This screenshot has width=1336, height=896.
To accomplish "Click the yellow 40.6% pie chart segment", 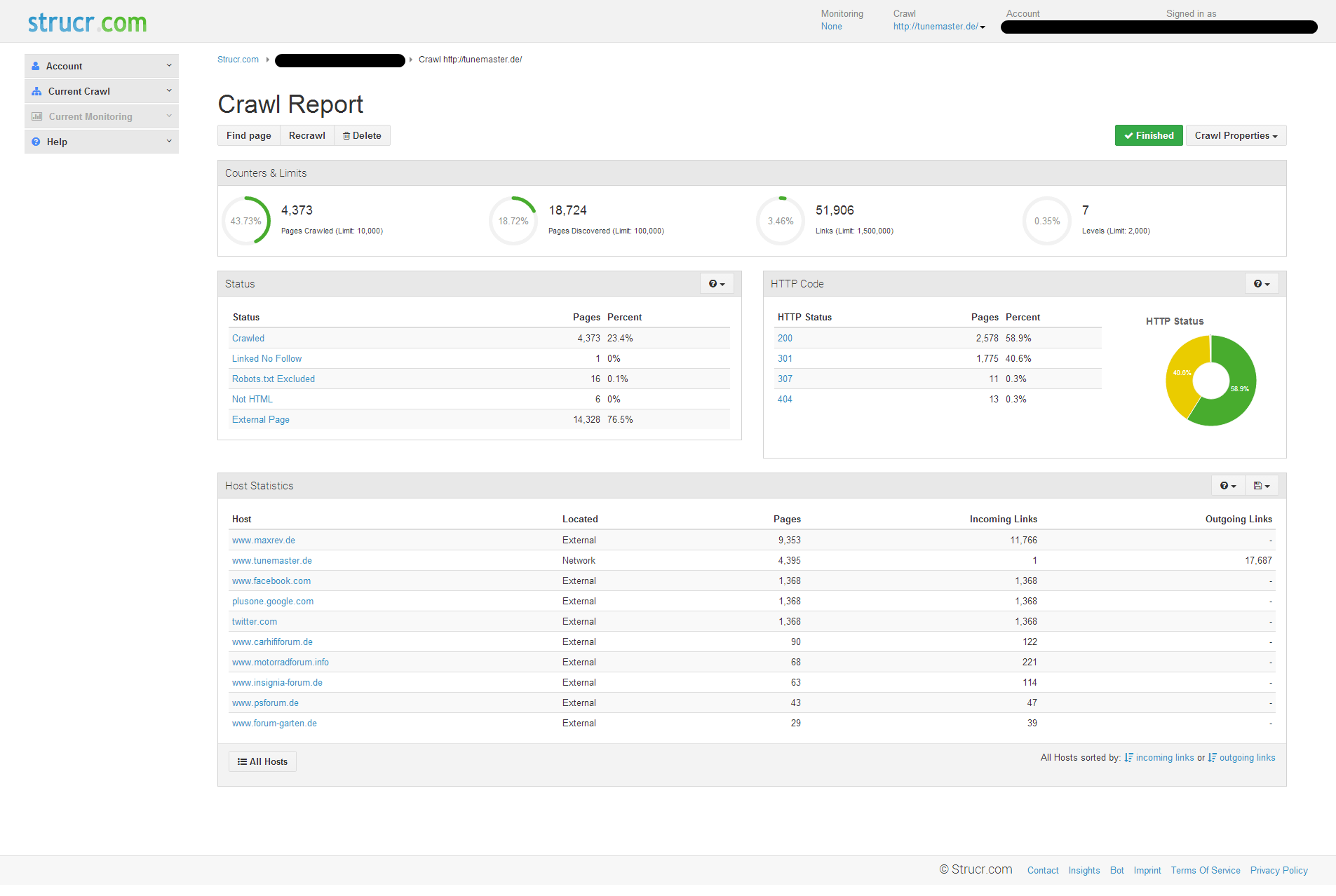I will coord(1182,373).
